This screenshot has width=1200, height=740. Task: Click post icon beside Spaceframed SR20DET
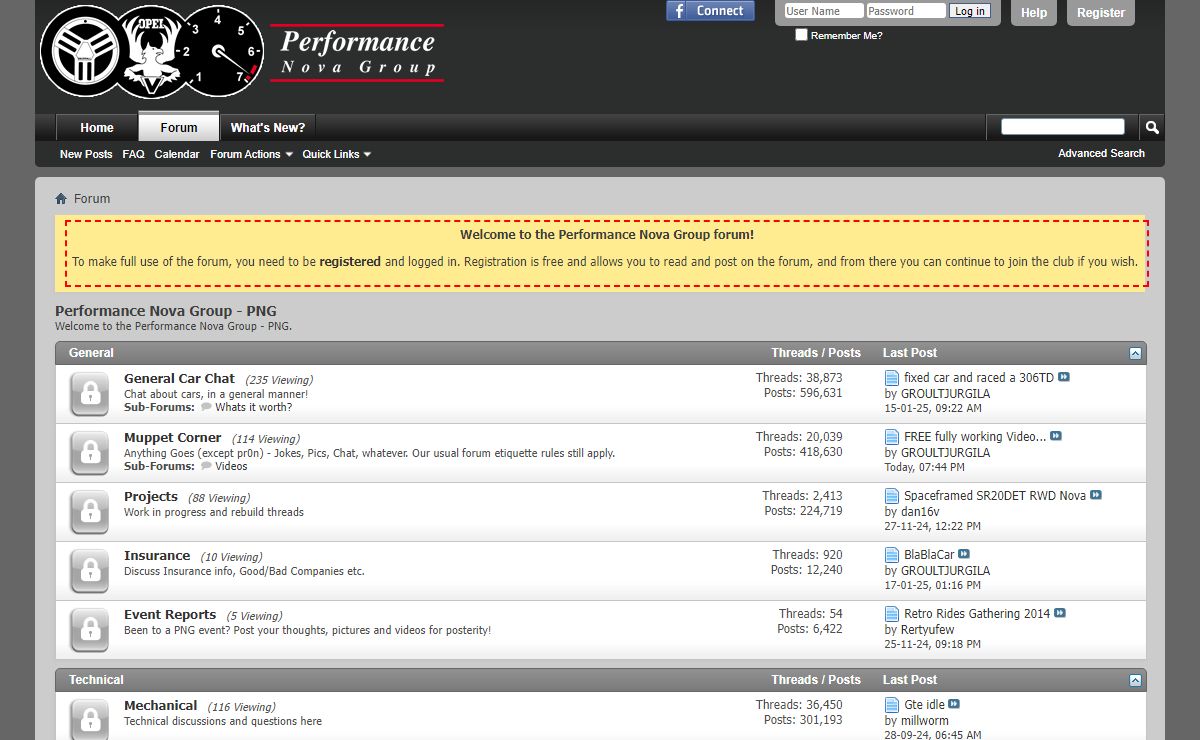pyautogui.click(x=892, y=496)
